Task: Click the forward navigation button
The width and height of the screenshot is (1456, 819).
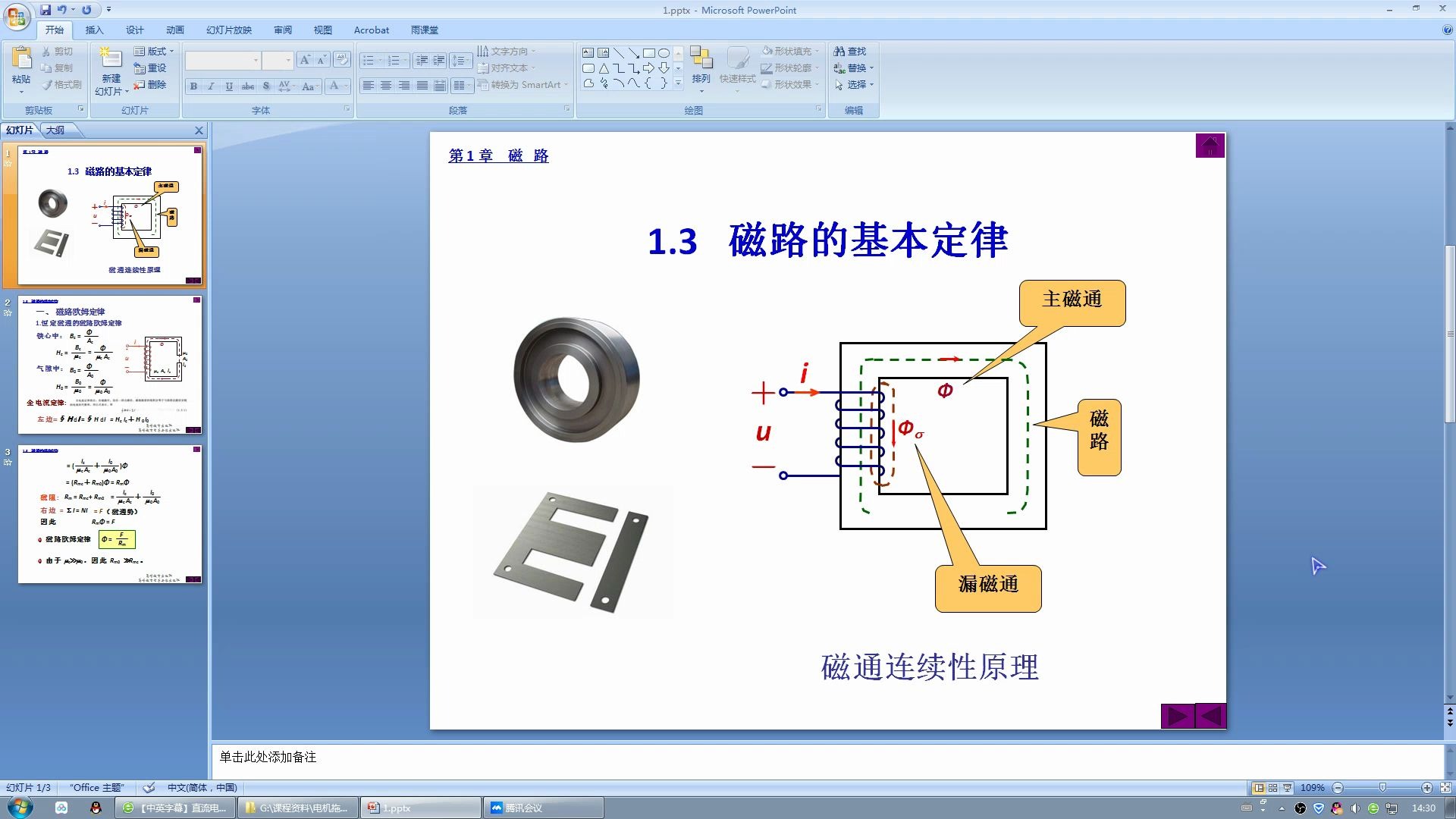Action: point(1178,716)
